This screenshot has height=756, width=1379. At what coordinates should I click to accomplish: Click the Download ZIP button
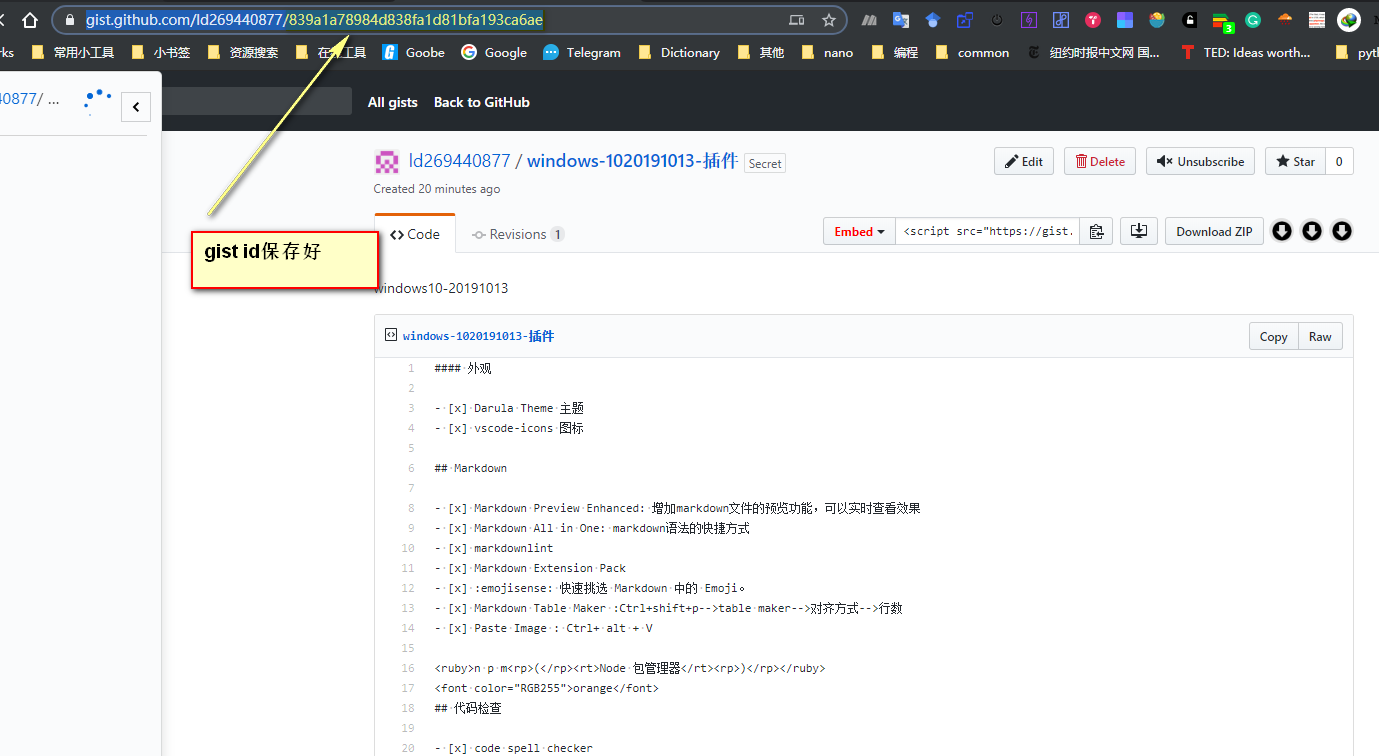1214,231
